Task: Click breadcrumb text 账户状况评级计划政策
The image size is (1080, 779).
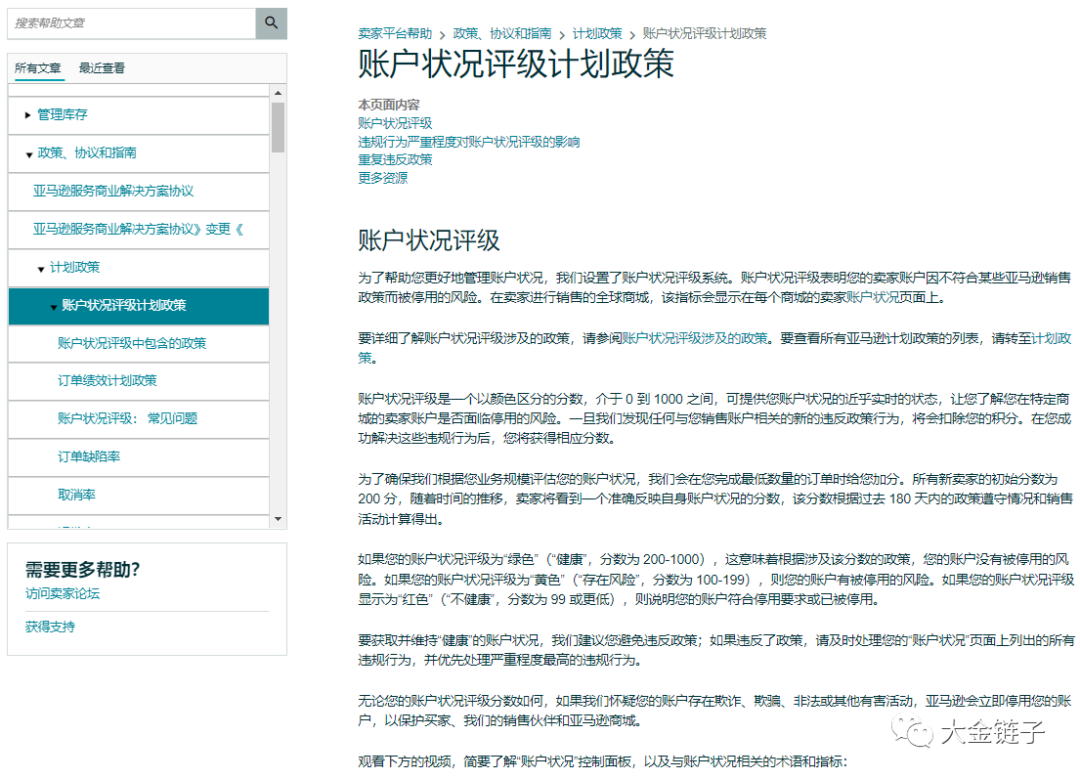Action: pyautogui.click(x=704, y=33)
